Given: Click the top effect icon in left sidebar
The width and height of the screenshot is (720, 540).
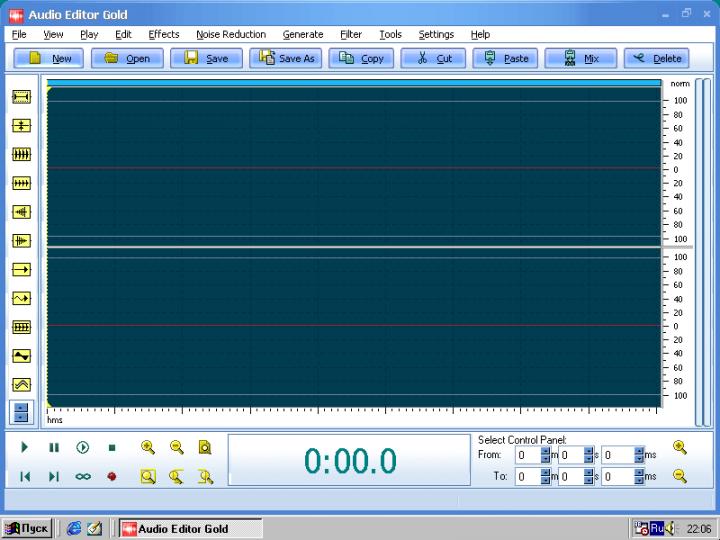Looking at the screenshot, I should pos(21,97).
